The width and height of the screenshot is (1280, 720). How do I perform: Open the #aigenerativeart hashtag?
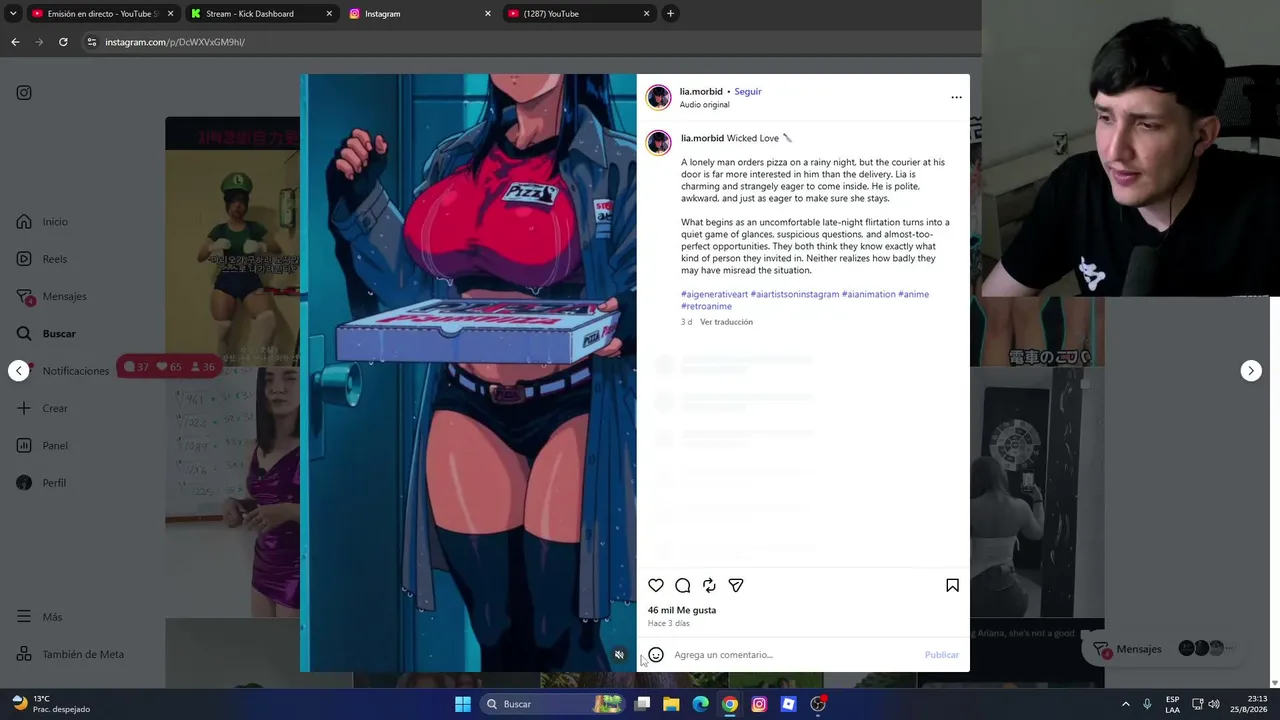coord(715,295)
